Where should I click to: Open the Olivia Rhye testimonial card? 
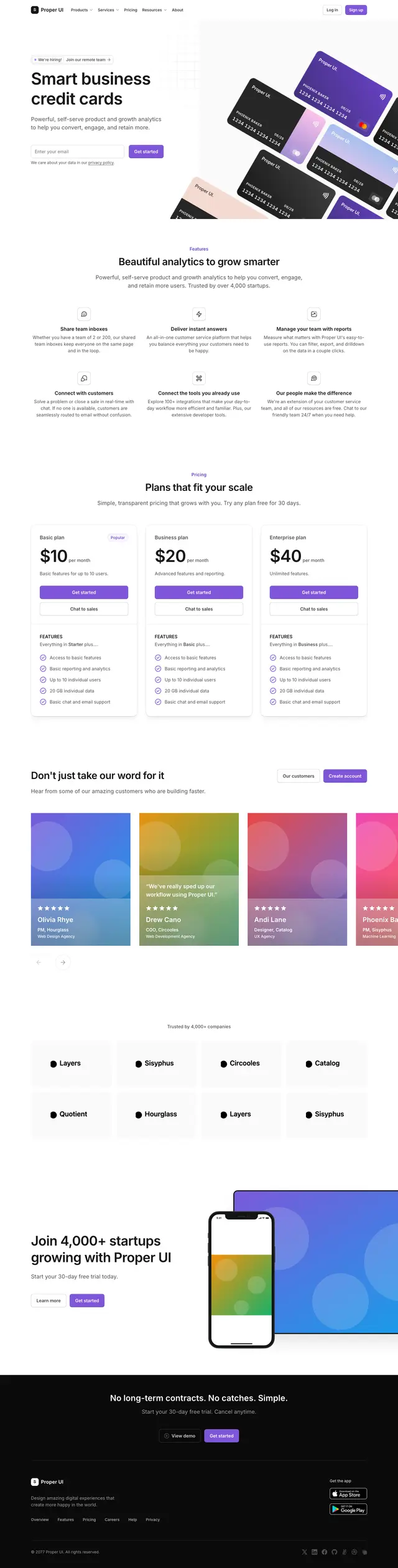81,879
